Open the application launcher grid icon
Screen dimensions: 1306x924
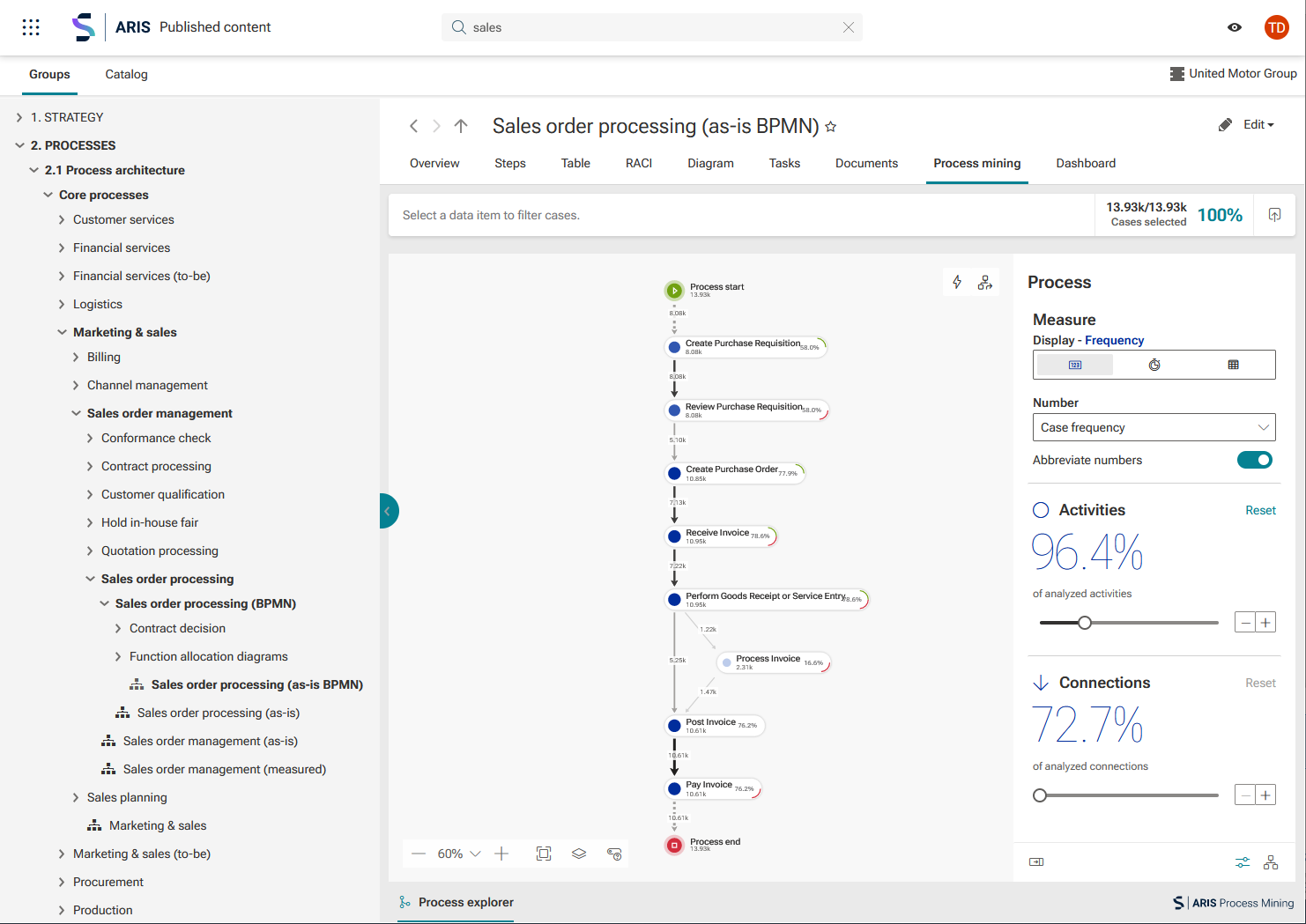(31, 27)
